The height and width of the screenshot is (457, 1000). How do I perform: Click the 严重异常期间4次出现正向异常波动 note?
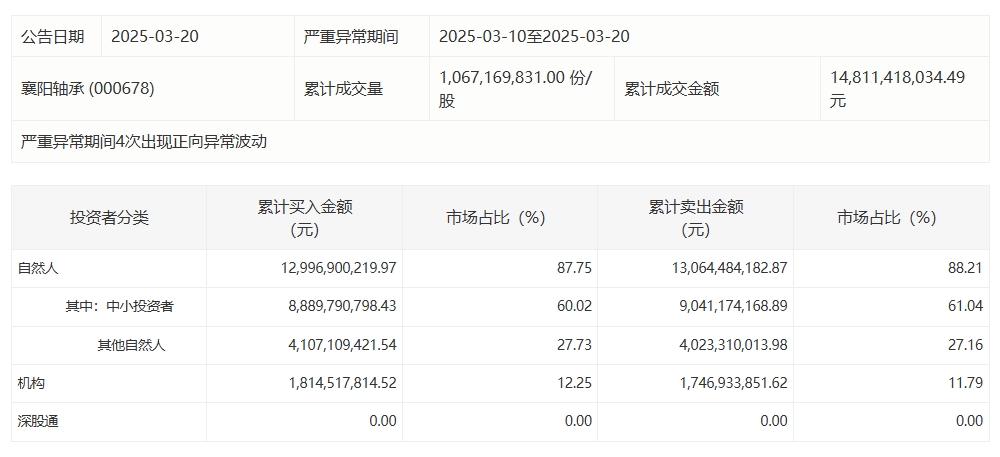(144, 141)
